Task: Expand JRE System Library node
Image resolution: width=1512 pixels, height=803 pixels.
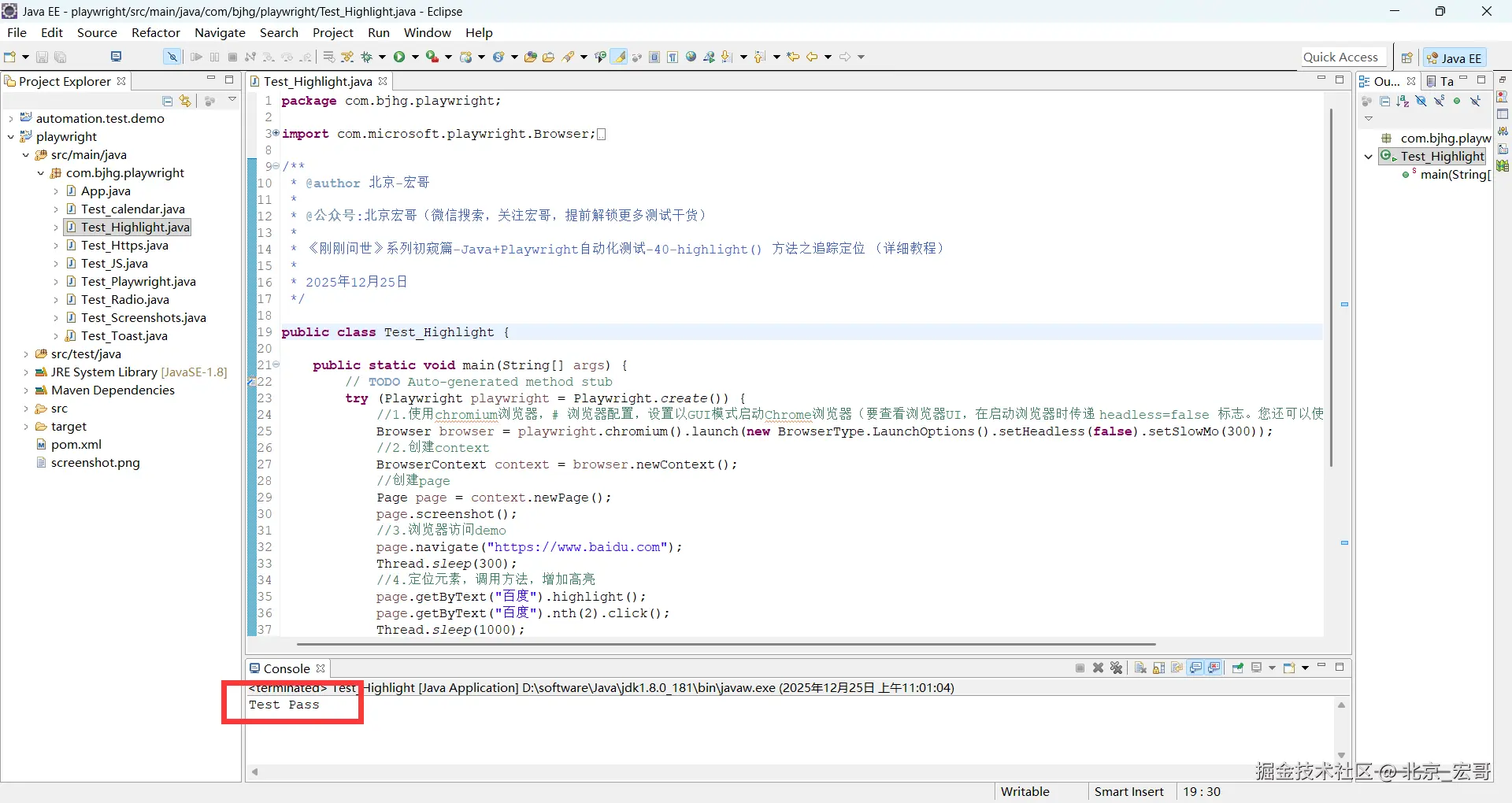Action: (26, 372)
